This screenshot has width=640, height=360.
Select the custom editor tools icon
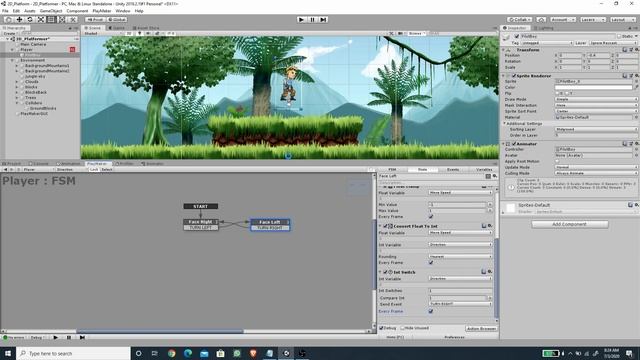tap(72, 20)
